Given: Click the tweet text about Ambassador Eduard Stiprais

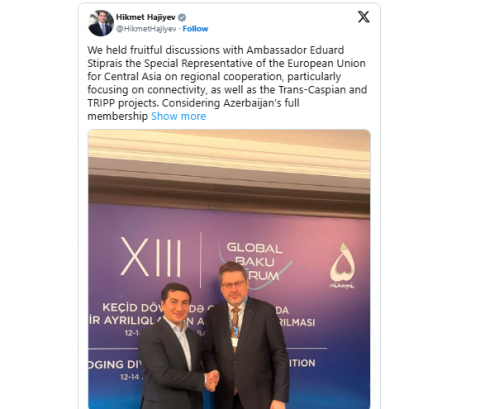Looking at the screenshot, I should (227, 83).
